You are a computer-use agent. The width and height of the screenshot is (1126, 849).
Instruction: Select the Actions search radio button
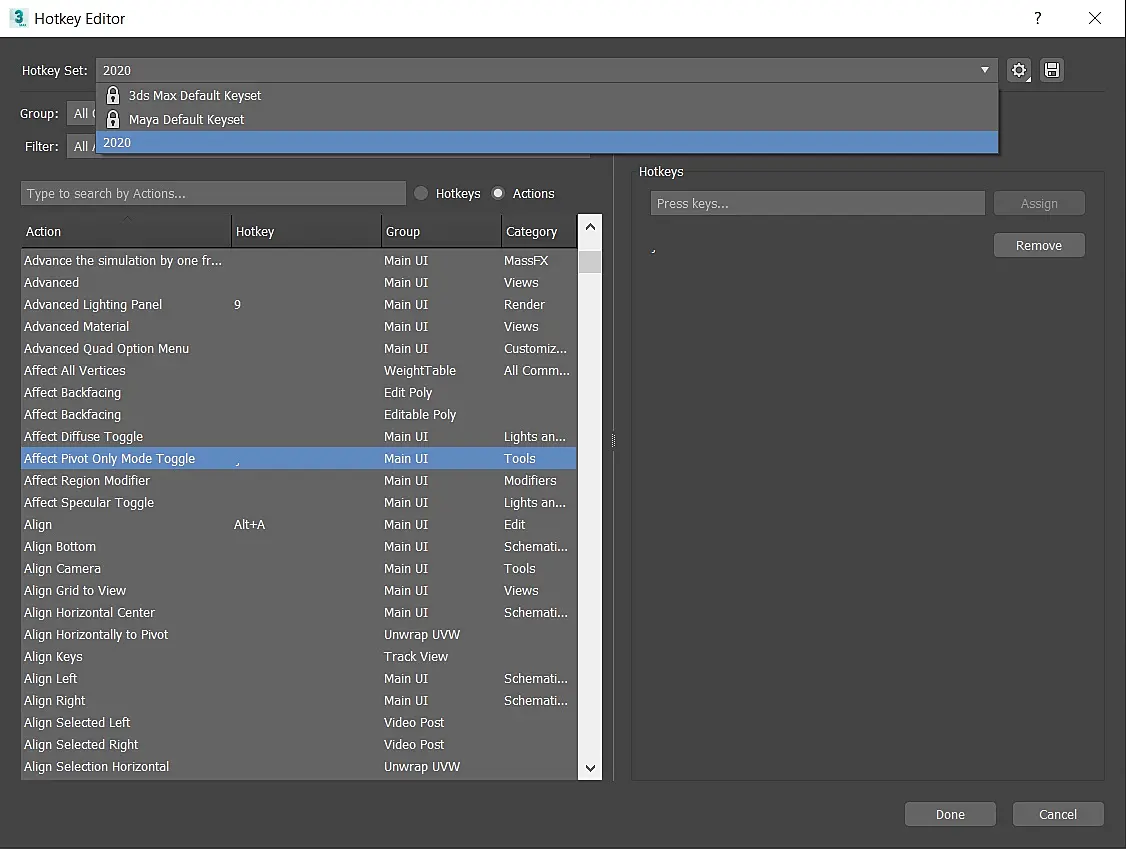(498, 193)
